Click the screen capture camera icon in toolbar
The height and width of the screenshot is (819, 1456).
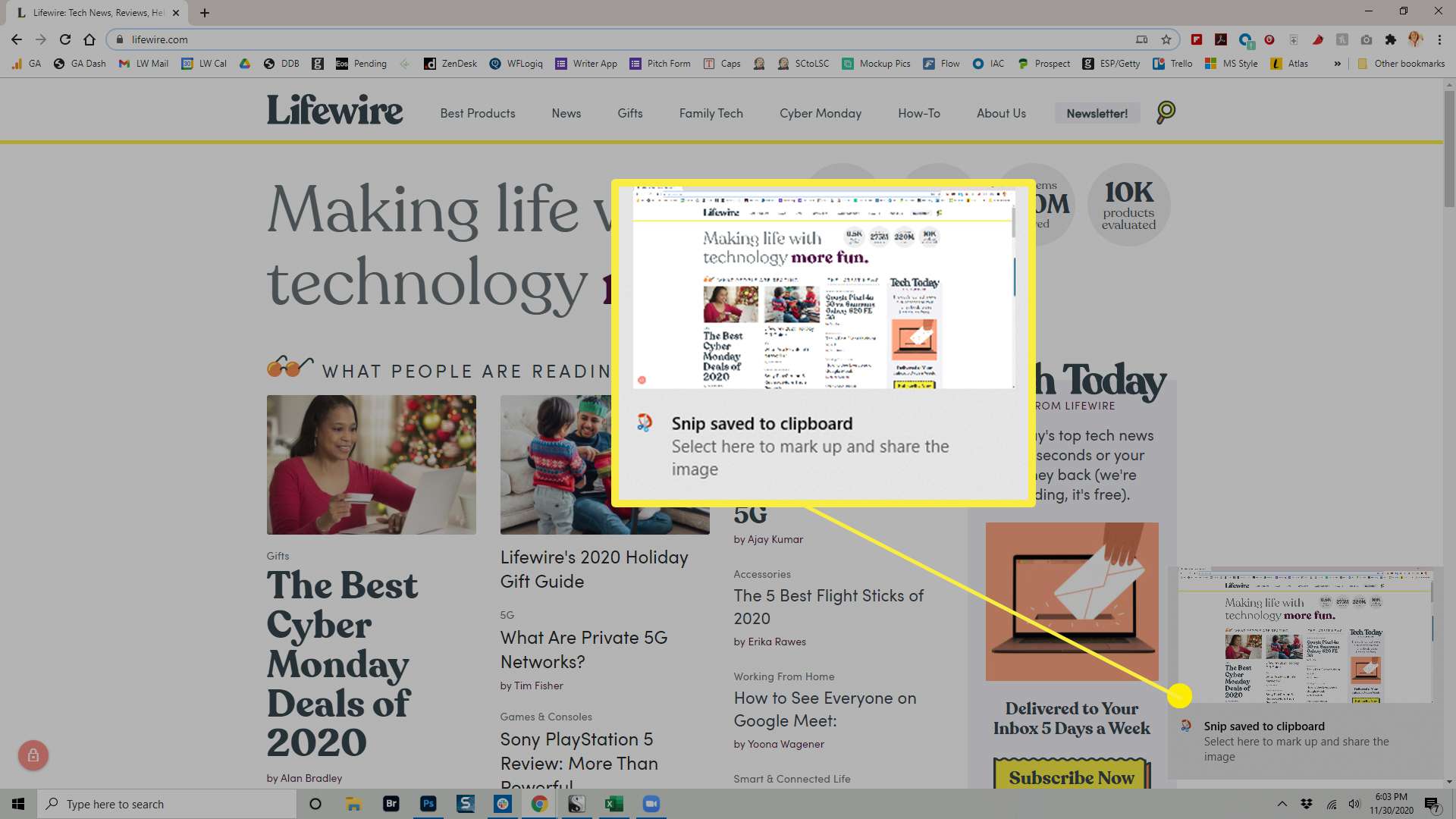point(1365,40)
